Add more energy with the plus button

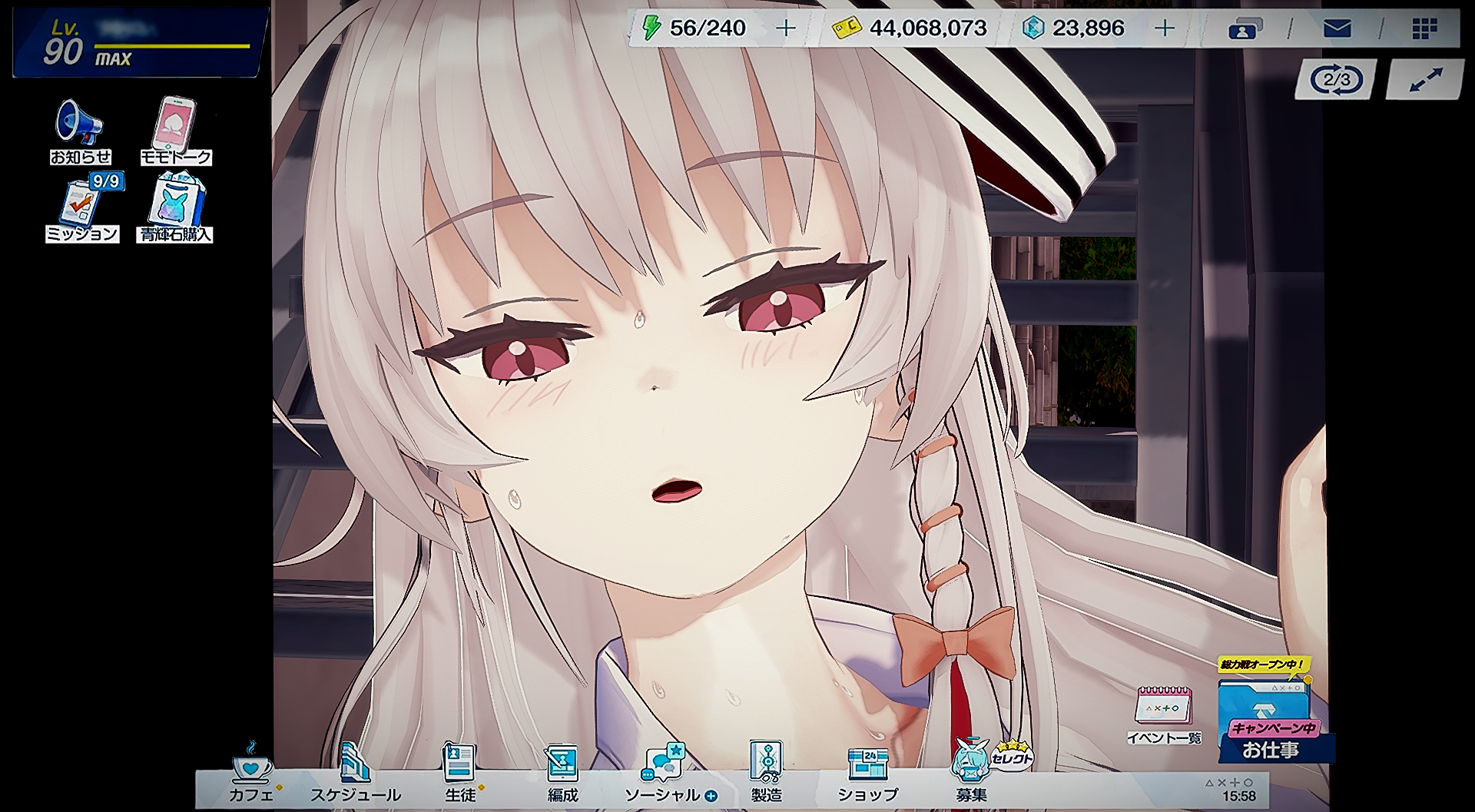[x=785, y=28]
